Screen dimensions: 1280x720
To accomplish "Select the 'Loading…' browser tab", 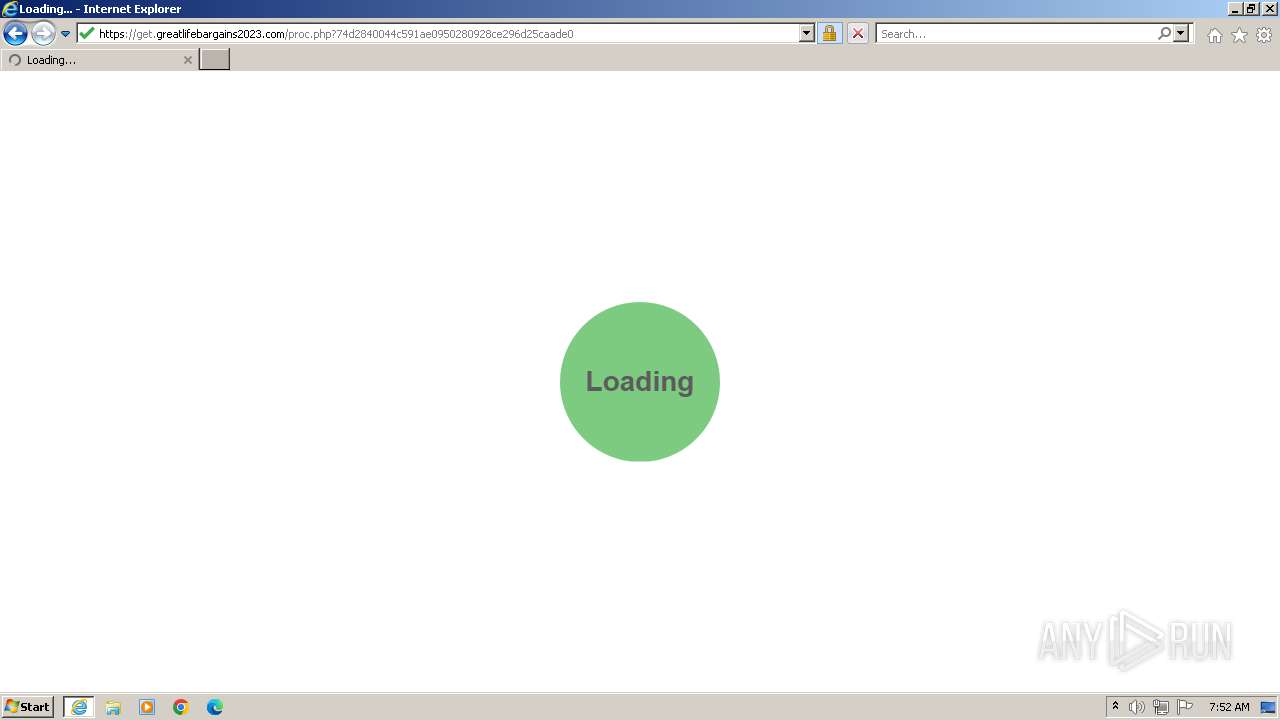I will click(x=99, y=60).
